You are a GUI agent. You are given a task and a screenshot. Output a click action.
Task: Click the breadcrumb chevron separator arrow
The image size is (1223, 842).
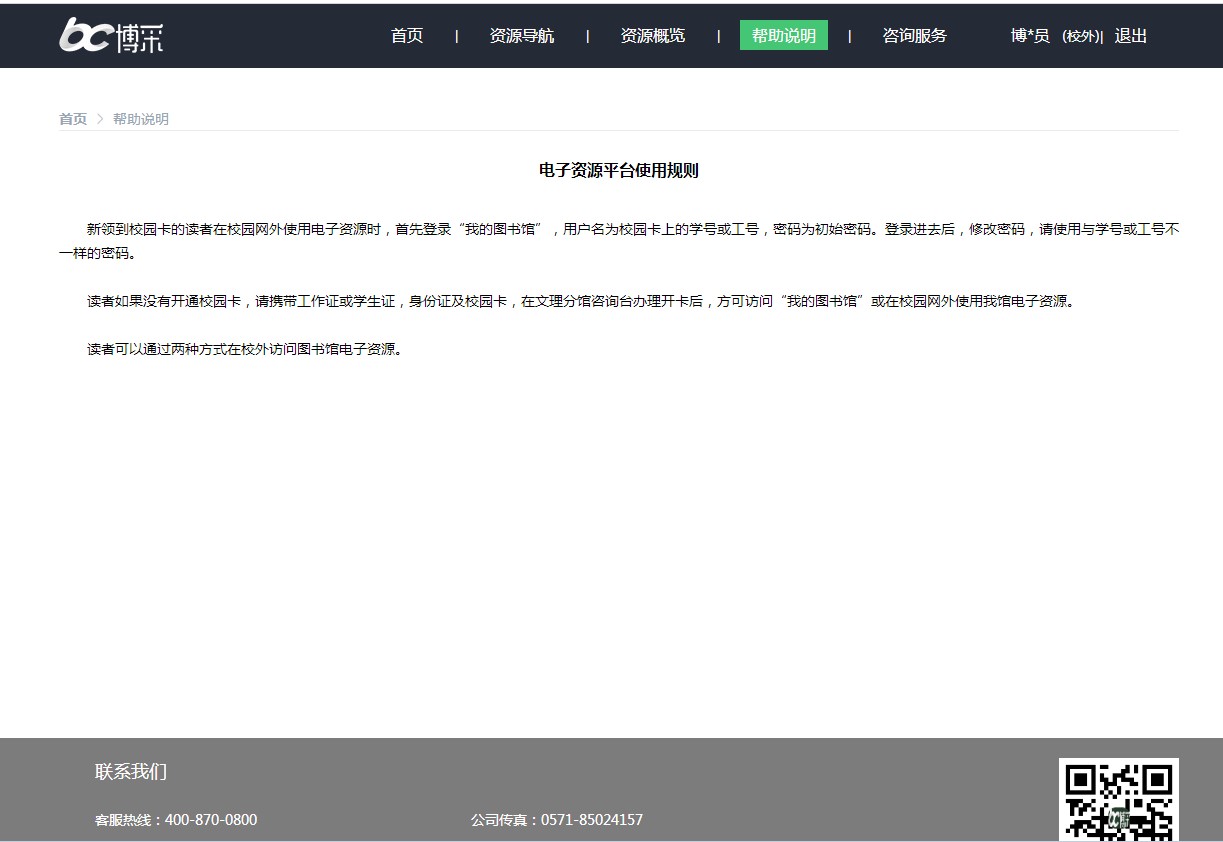100,119
